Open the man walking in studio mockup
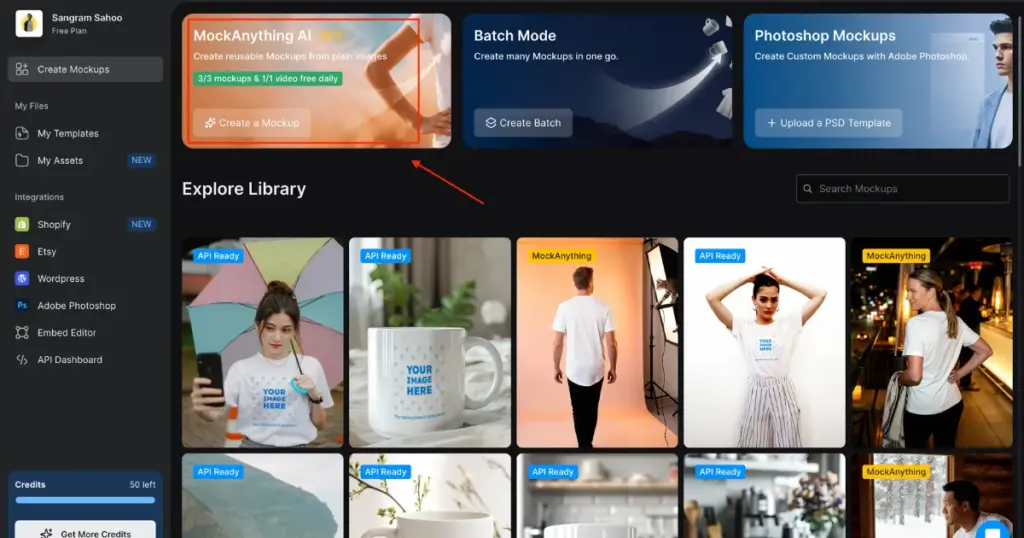The width and height of the screenshot is (1024, 538). pyautogui.click(x=597, y=342)
